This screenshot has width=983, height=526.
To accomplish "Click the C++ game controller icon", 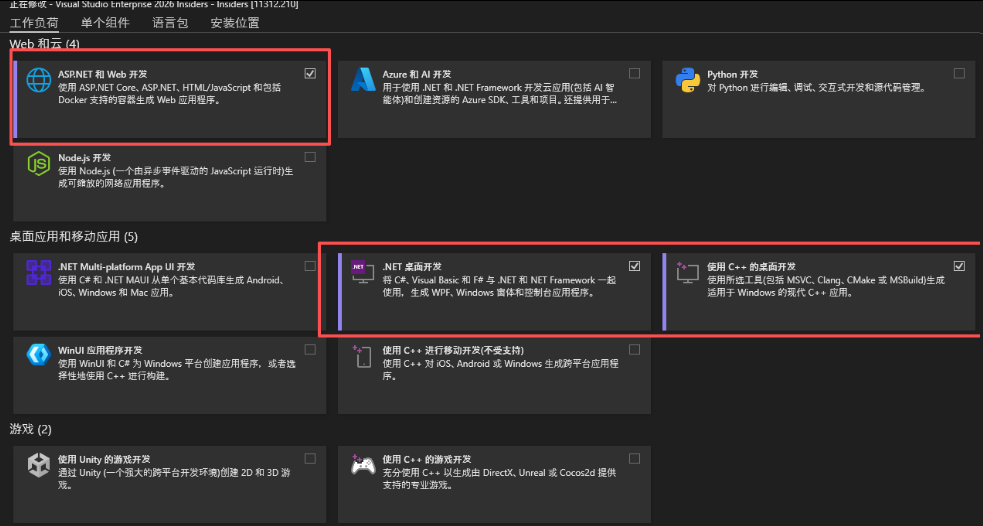I will point(363,464).
